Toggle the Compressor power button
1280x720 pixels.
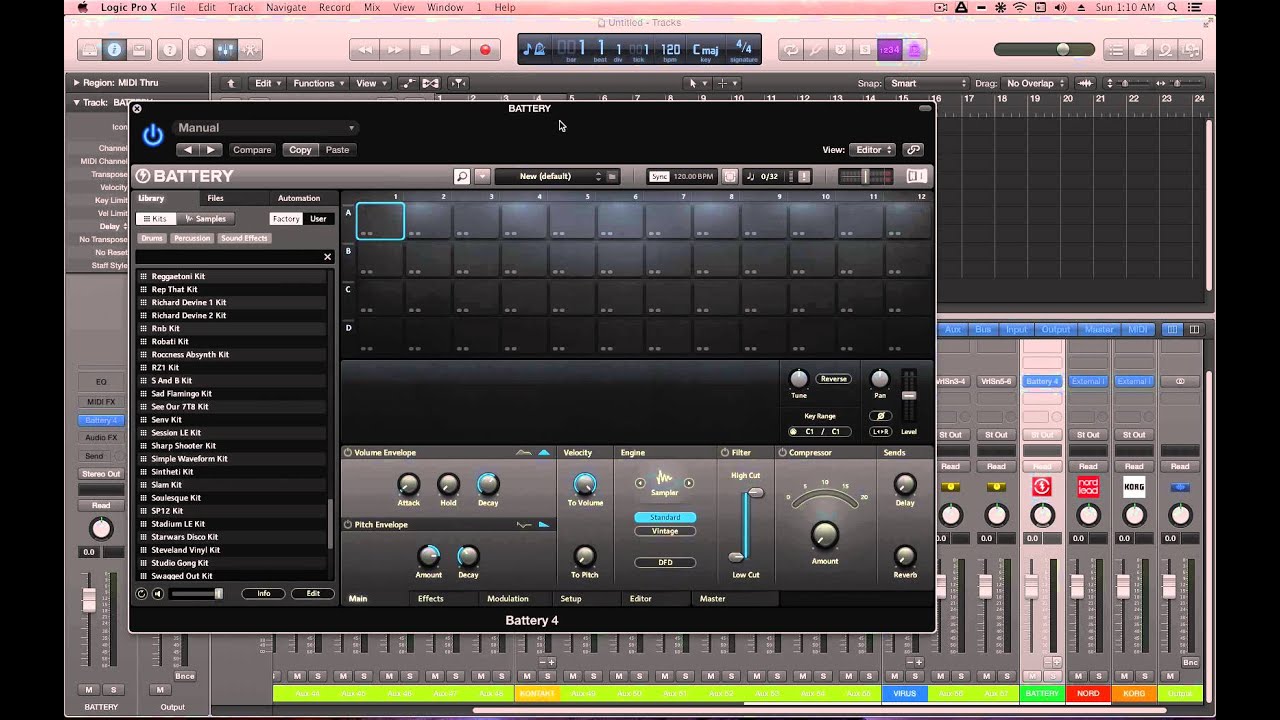tap(783, 453)
